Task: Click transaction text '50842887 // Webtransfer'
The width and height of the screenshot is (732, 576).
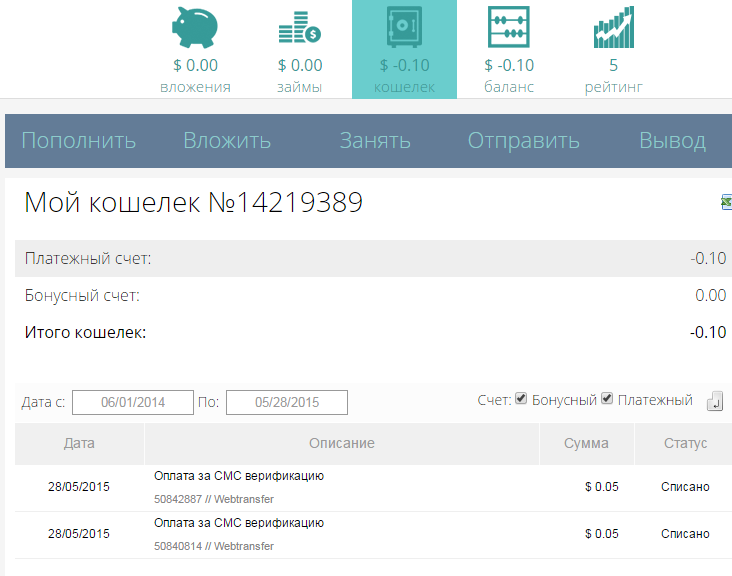Action: (x=214, y=499)
